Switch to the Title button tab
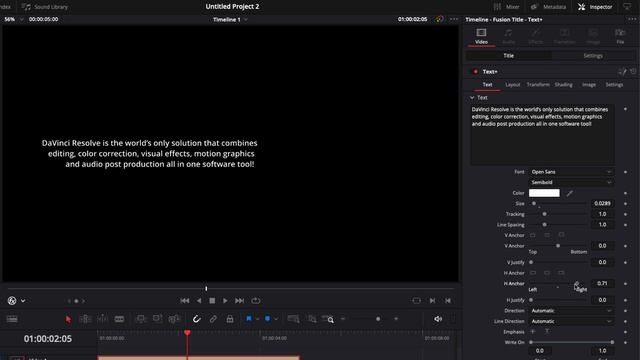 coord(509,56)
